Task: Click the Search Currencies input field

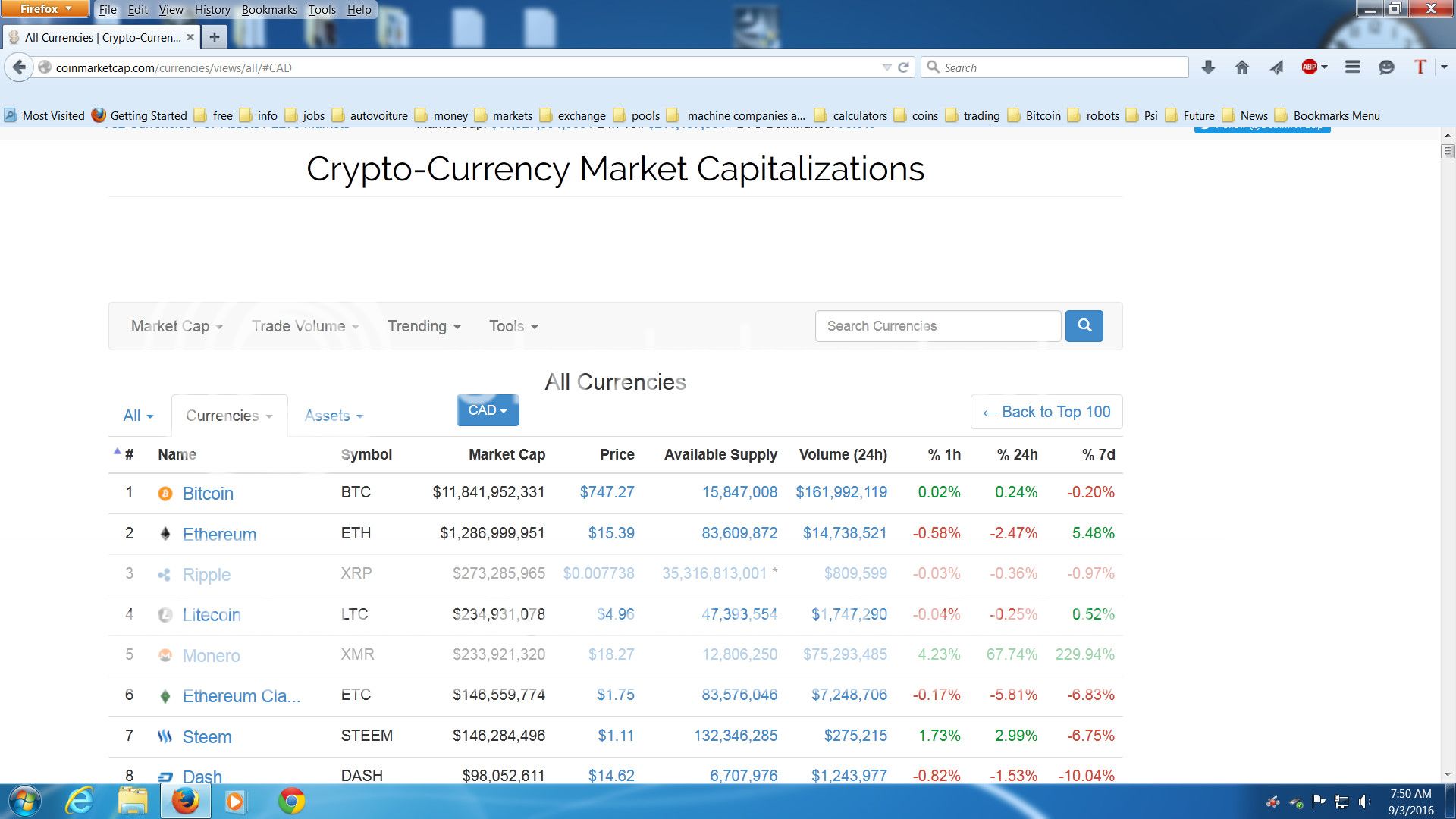Action: click(x=937, y=326)
